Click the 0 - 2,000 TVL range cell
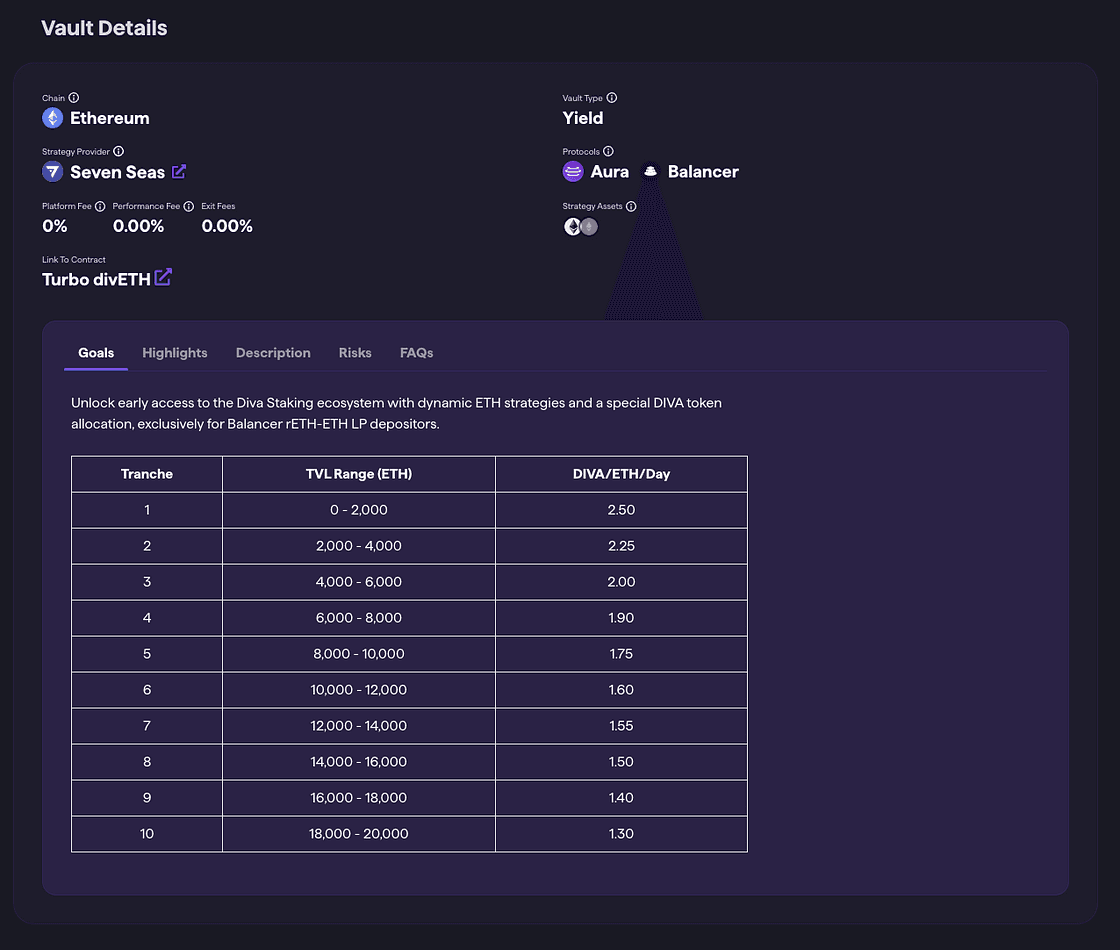 click(359, 510)
